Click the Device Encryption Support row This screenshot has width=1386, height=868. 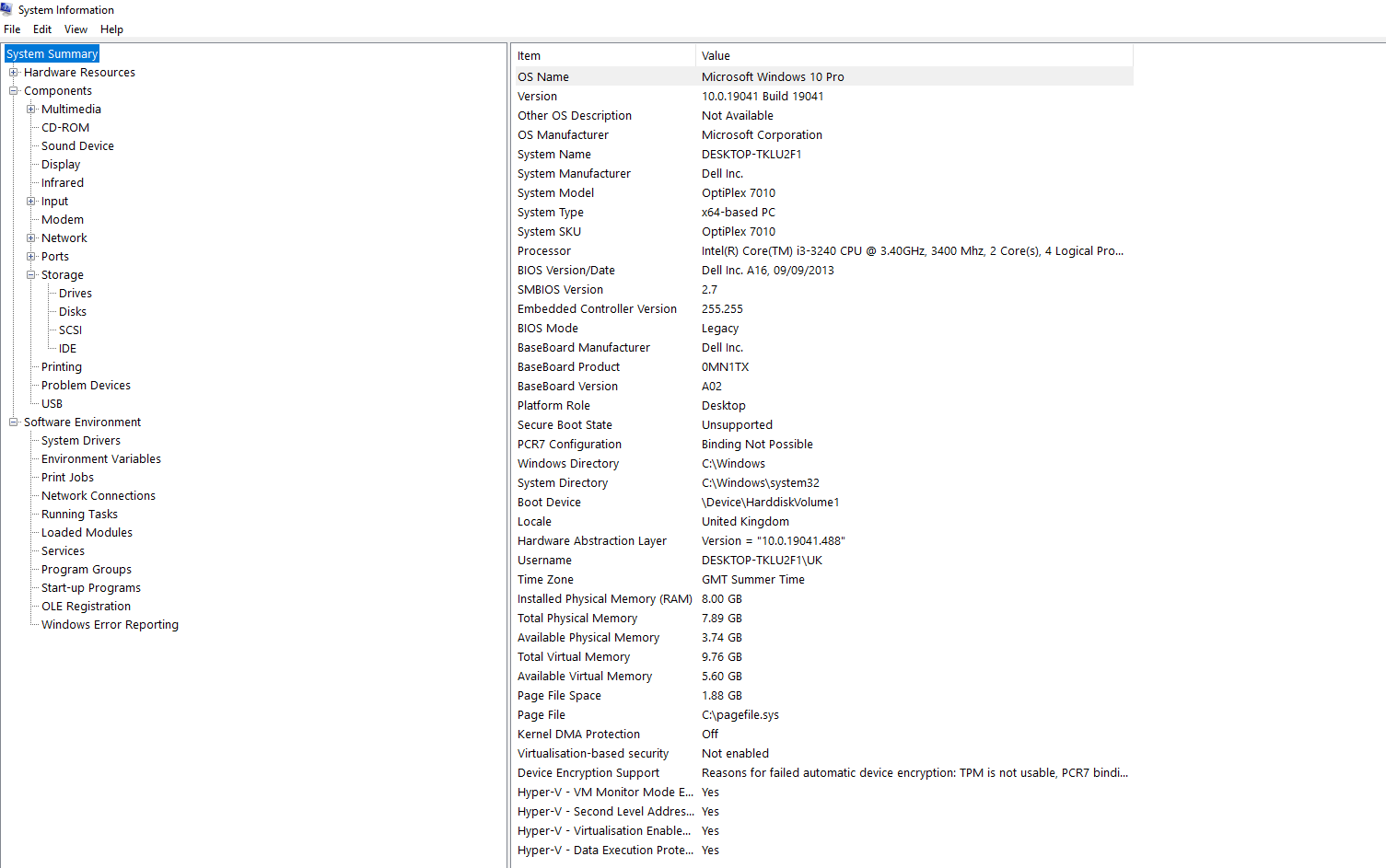click(822, 773)
